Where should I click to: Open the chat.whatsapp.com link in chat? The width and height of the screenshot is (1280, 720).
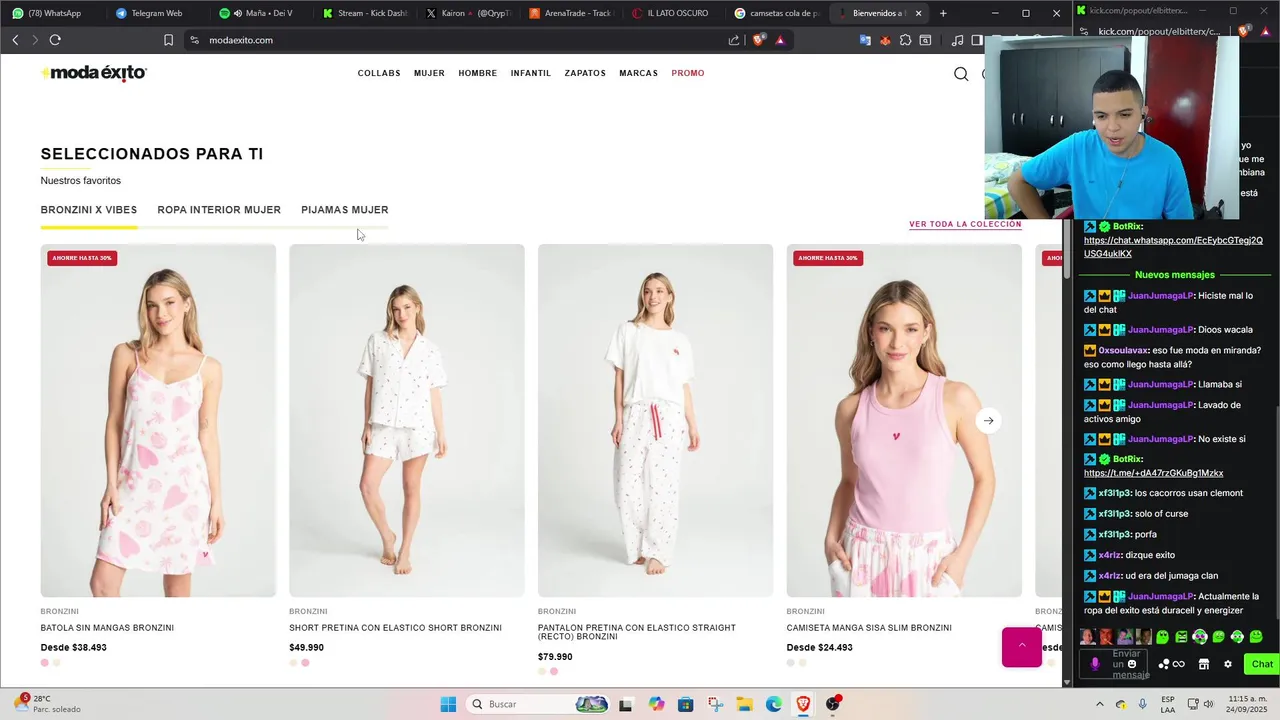tap(1173, 247)
